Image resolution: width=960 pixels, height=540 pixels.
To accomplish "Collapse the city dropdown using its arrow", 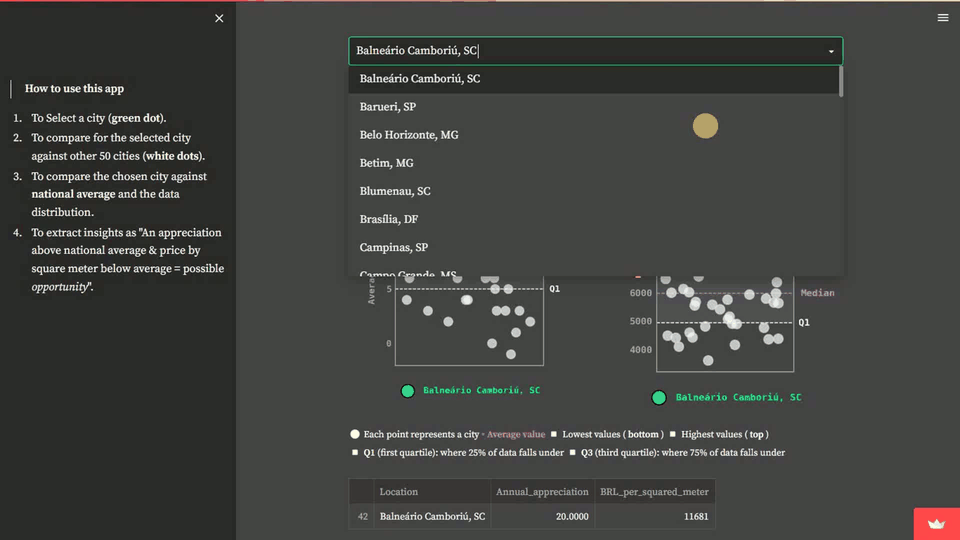I will tap(831, 51).
